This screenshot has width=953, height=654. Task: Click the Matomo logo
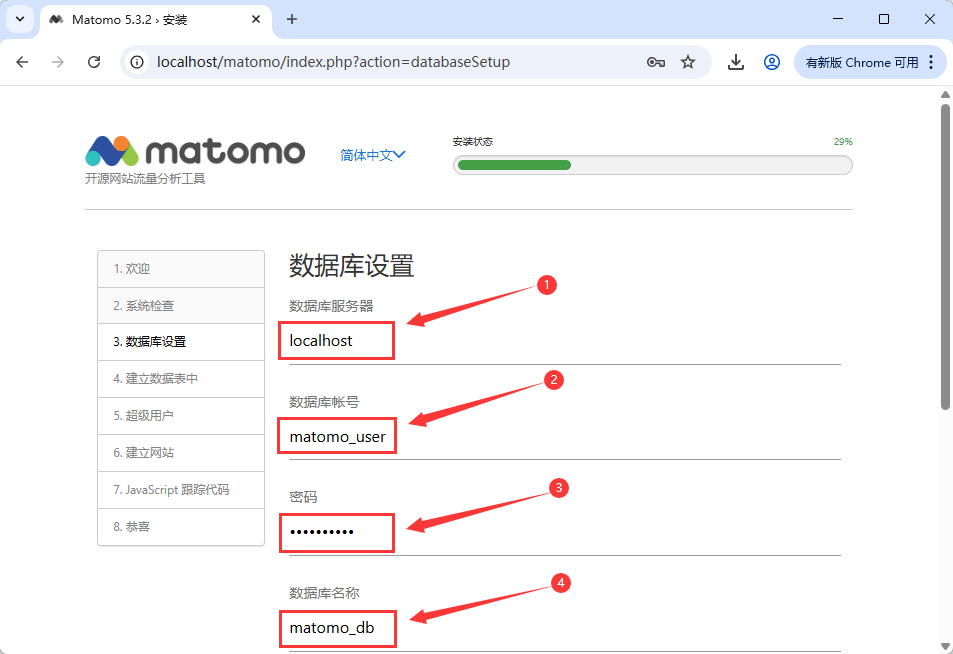195,151
